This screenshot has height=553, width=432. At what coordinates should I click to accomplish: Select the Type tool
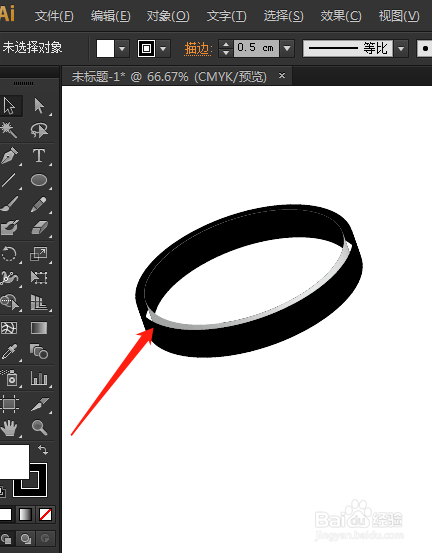(x=39, y=156)
